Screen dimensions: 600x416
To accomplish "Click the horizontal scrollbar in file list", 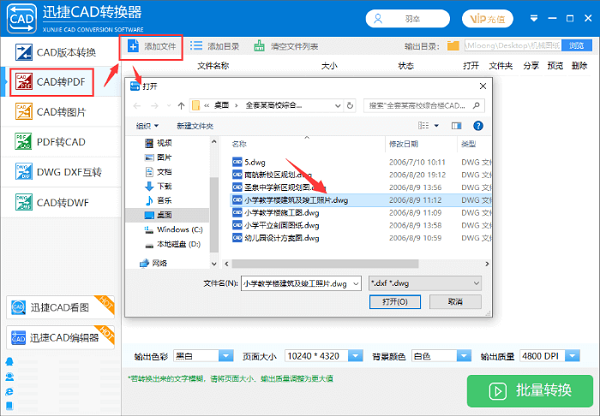I will coord(325,264).
